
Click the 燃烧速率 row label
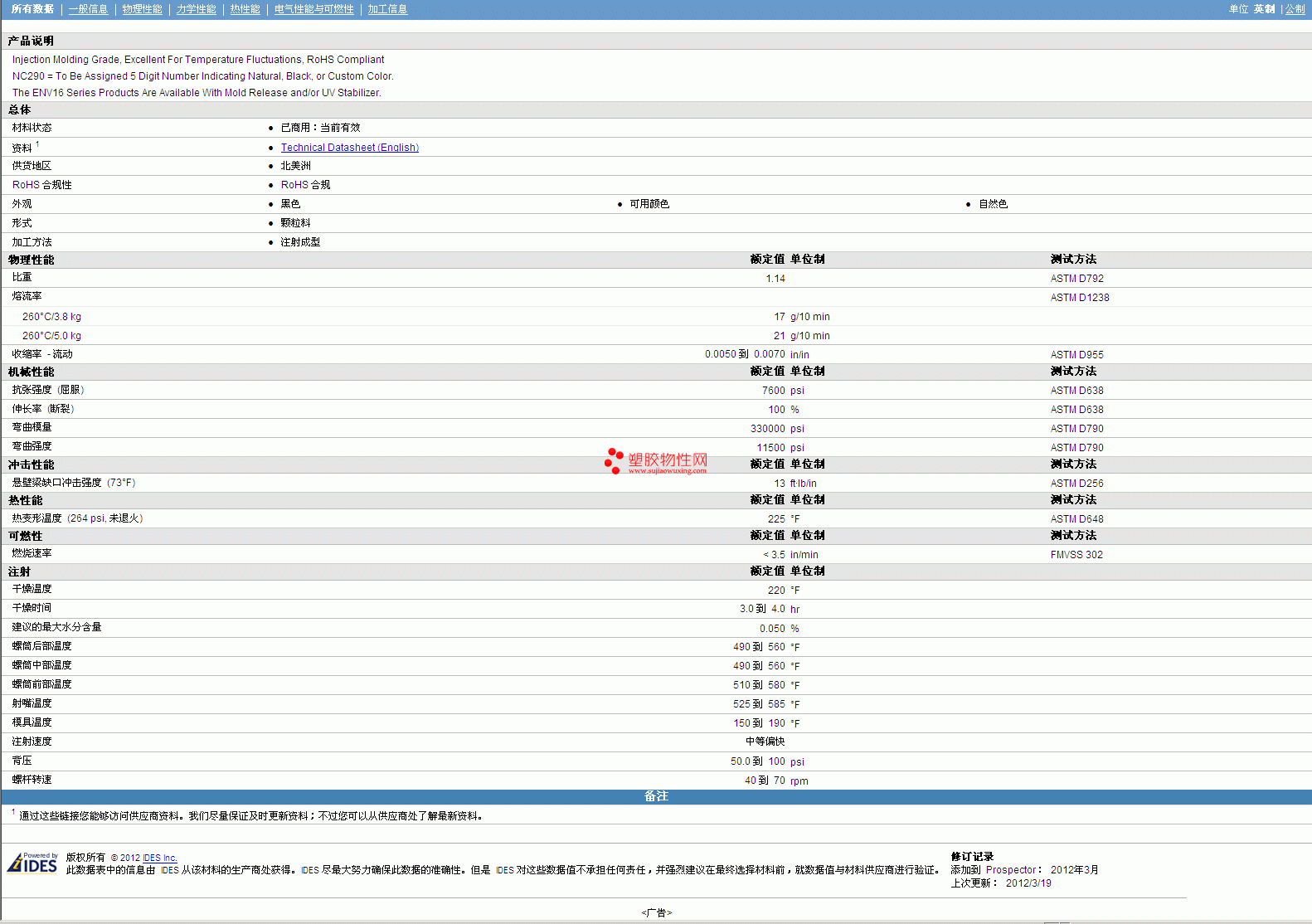click(32, 554)
